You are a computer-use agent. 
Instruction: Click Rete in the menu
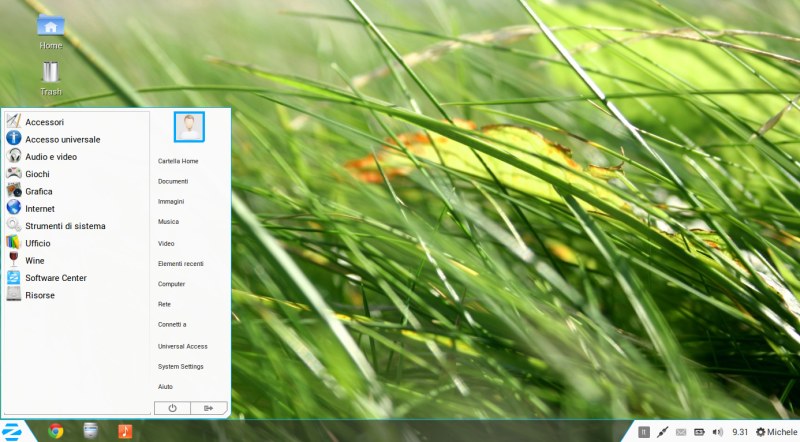click(x=164, y=304)
